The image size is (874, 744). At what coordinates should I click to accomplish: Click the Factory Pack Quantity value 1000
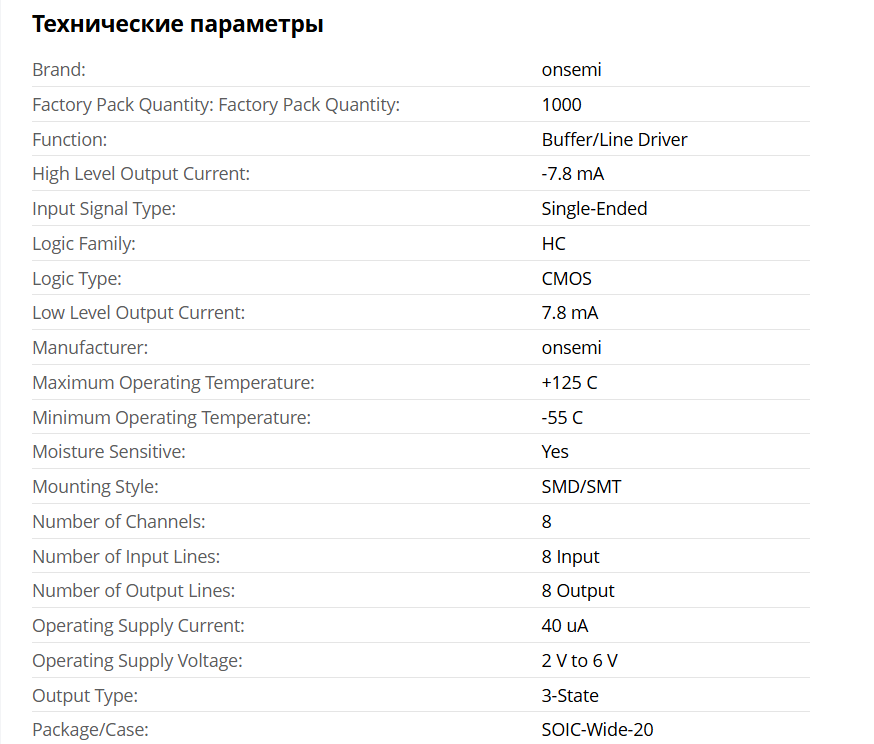pos(561,105)
